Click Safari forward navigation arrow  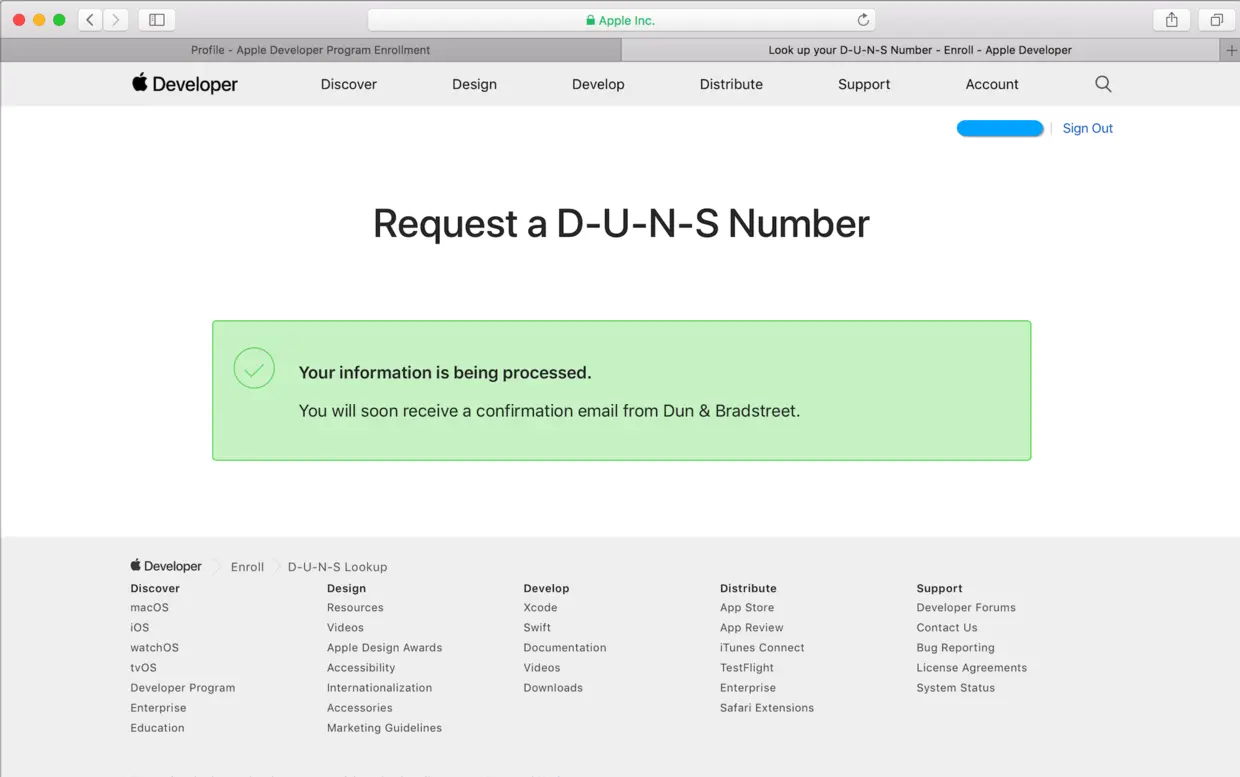116,20
